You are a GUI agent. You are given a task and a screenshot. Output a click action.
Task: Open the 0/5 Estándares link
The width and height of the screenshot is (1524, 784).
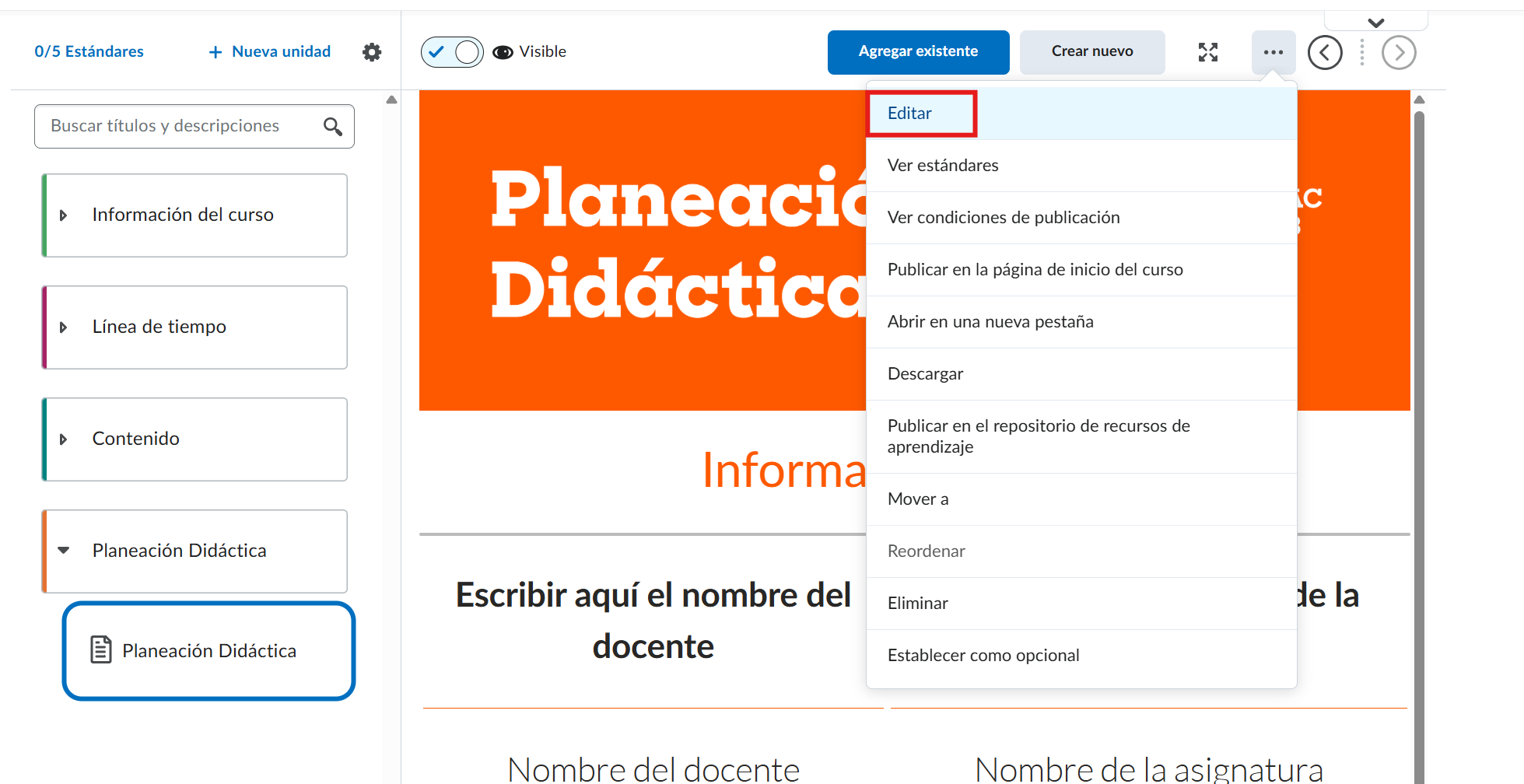[x=89, y=52]
